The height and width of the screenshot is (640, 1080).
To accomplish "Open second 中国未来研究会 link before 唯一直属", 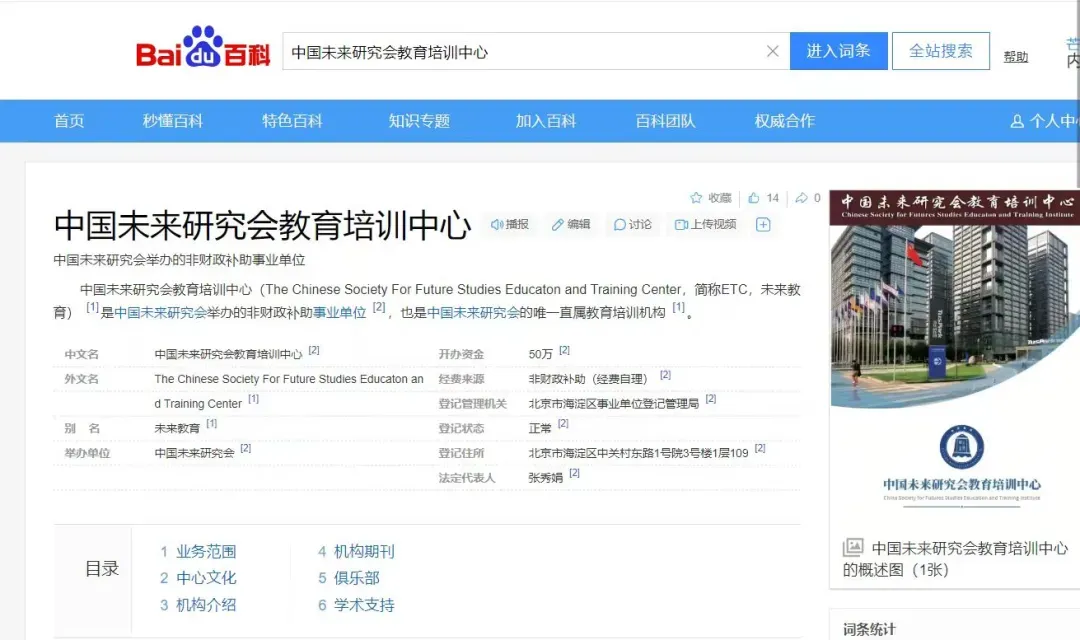I will [472, 313].
